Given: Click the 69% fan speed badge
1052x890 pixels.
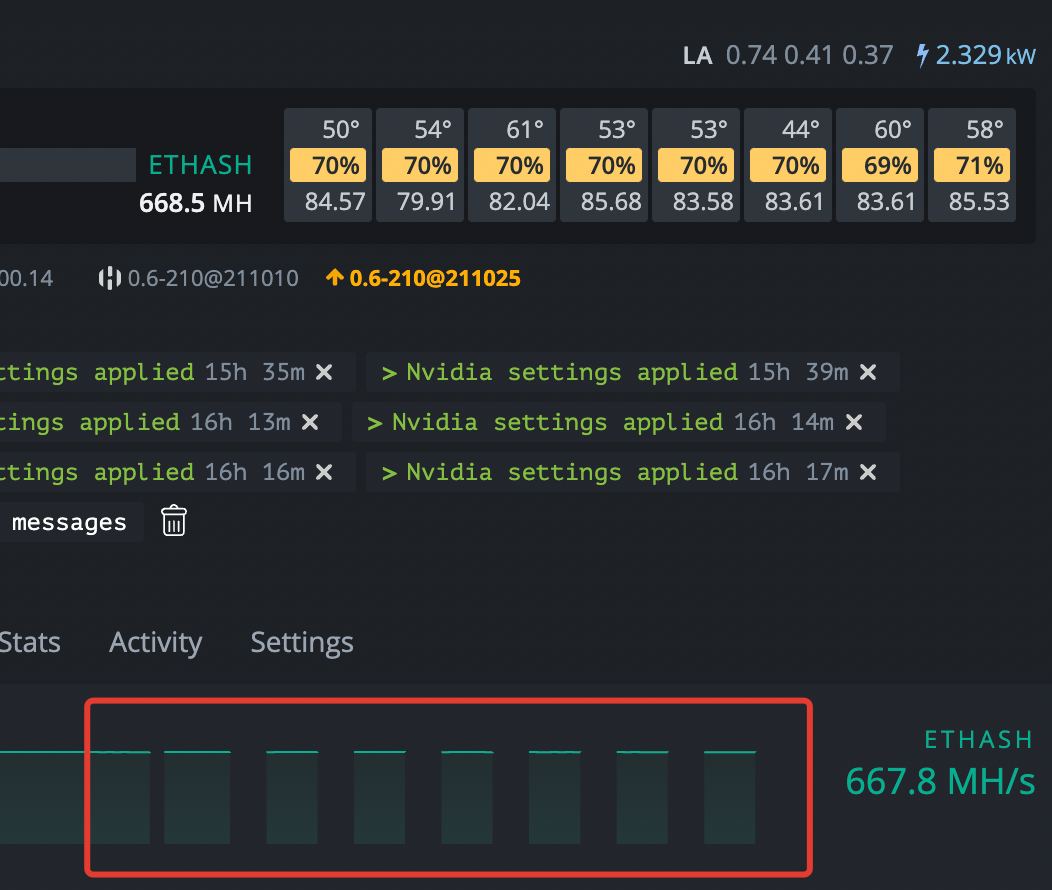Looking at the screenshot, I should click(880, 166).
